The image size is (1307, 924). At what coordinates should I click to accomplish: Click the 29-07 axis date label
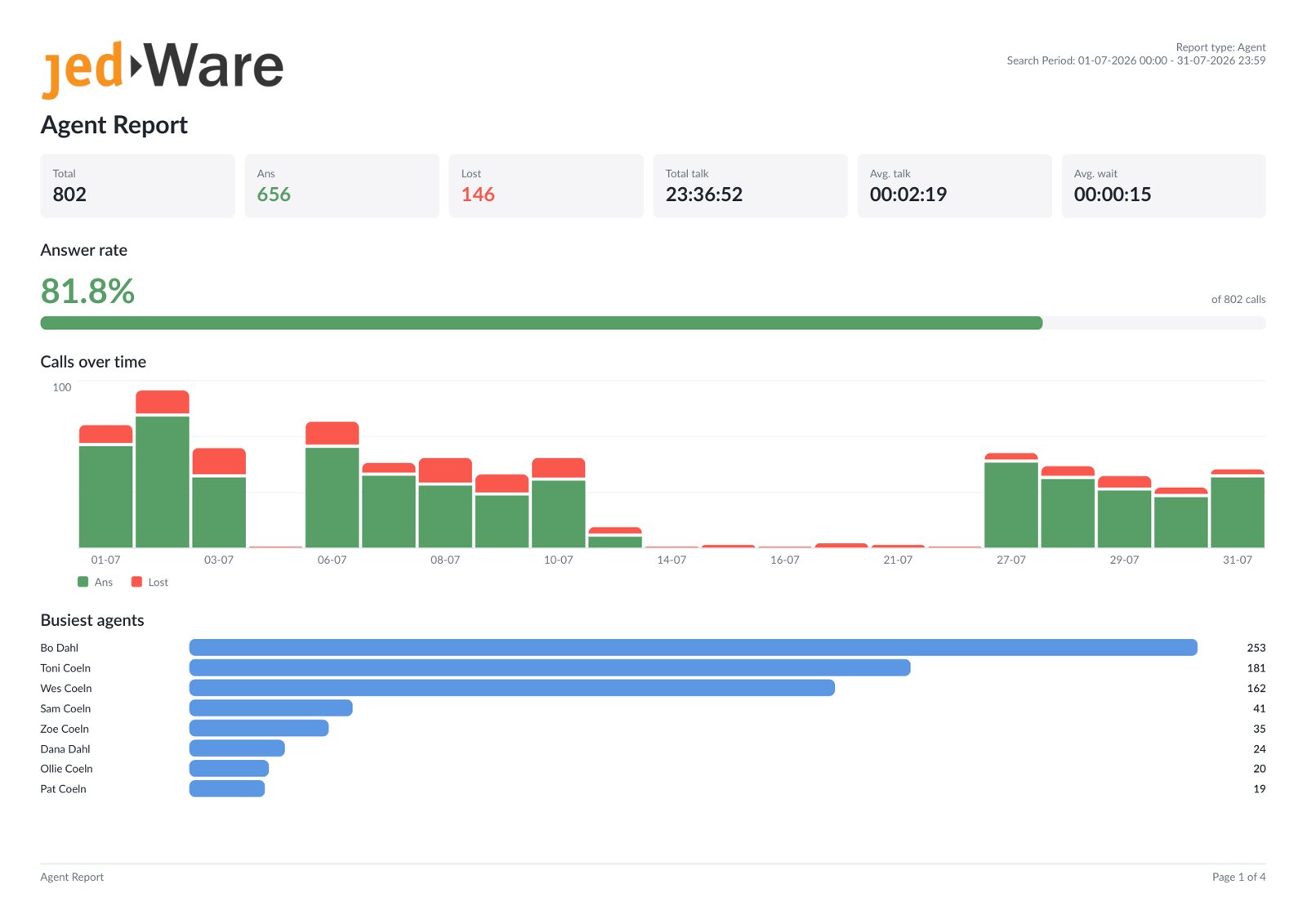pyautogui.click(x=1124, y=560)
